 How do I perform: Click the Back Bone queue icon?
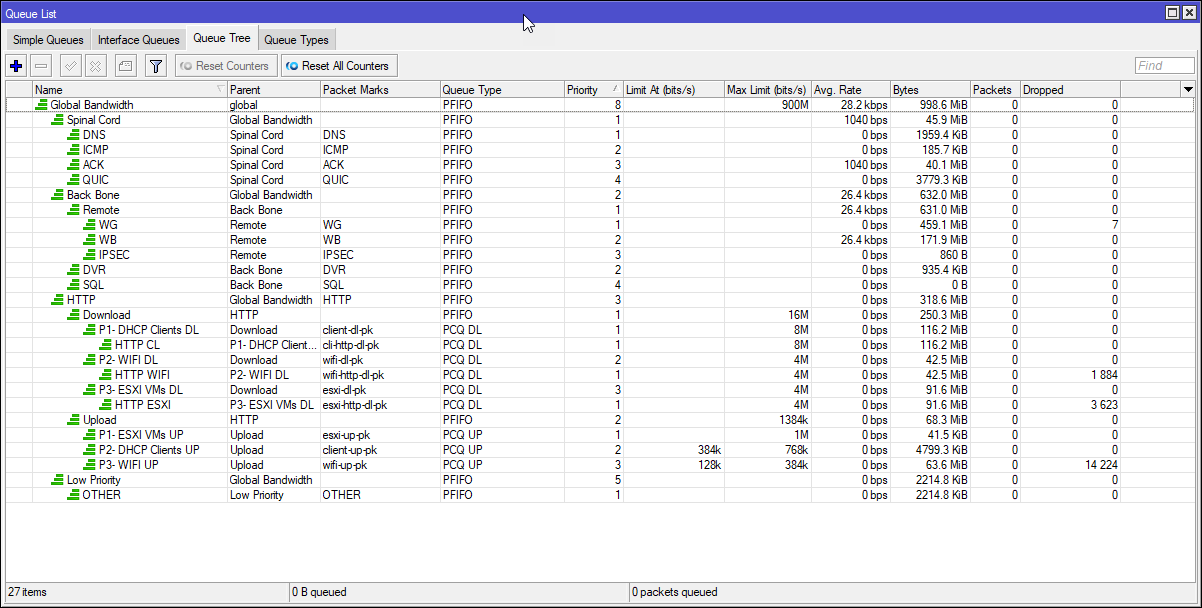[57, 195]
